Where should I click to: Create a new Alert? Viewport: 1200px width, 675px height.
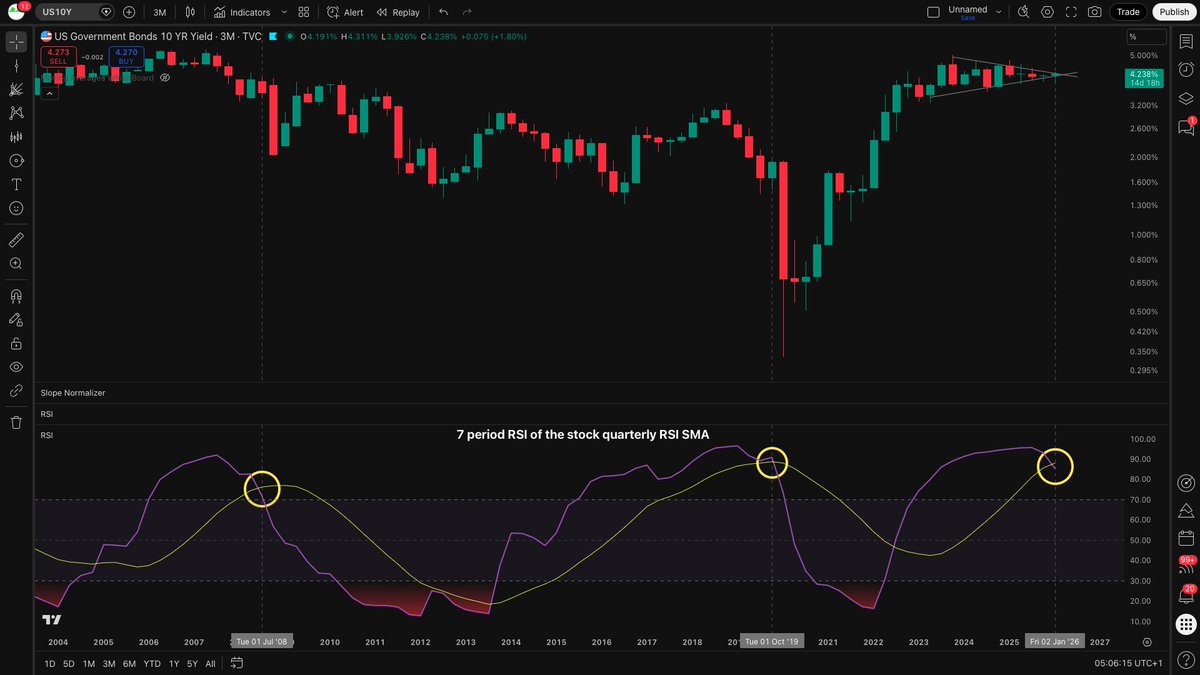(x=346, y=12)
